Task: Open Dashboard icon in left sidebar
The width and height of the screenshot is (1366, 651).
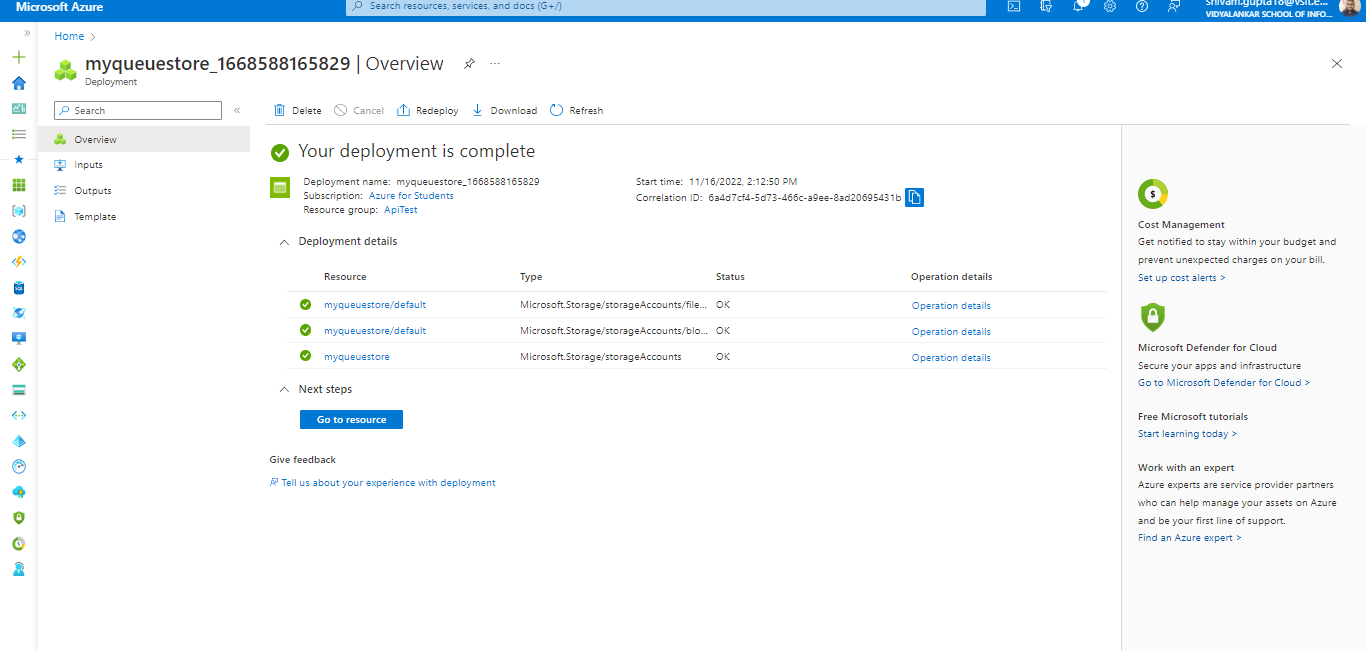Action: point(18,108)
